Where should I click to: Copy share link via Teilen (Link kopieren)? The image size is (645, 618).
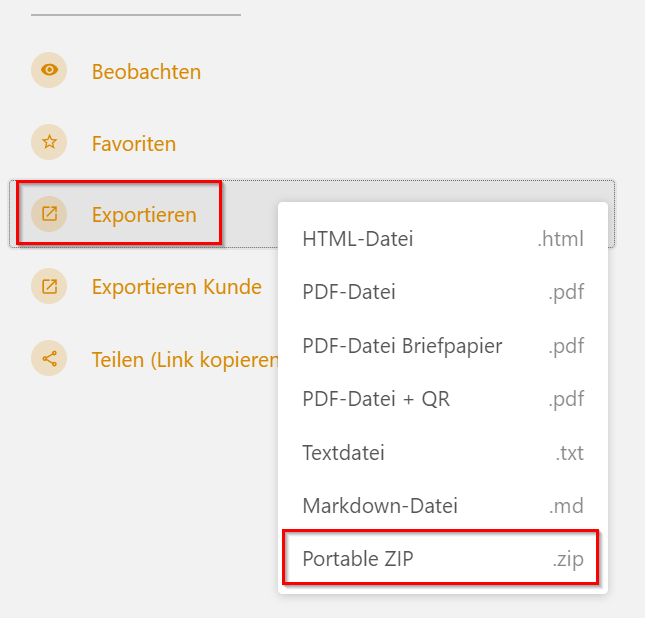pos(185,360)
